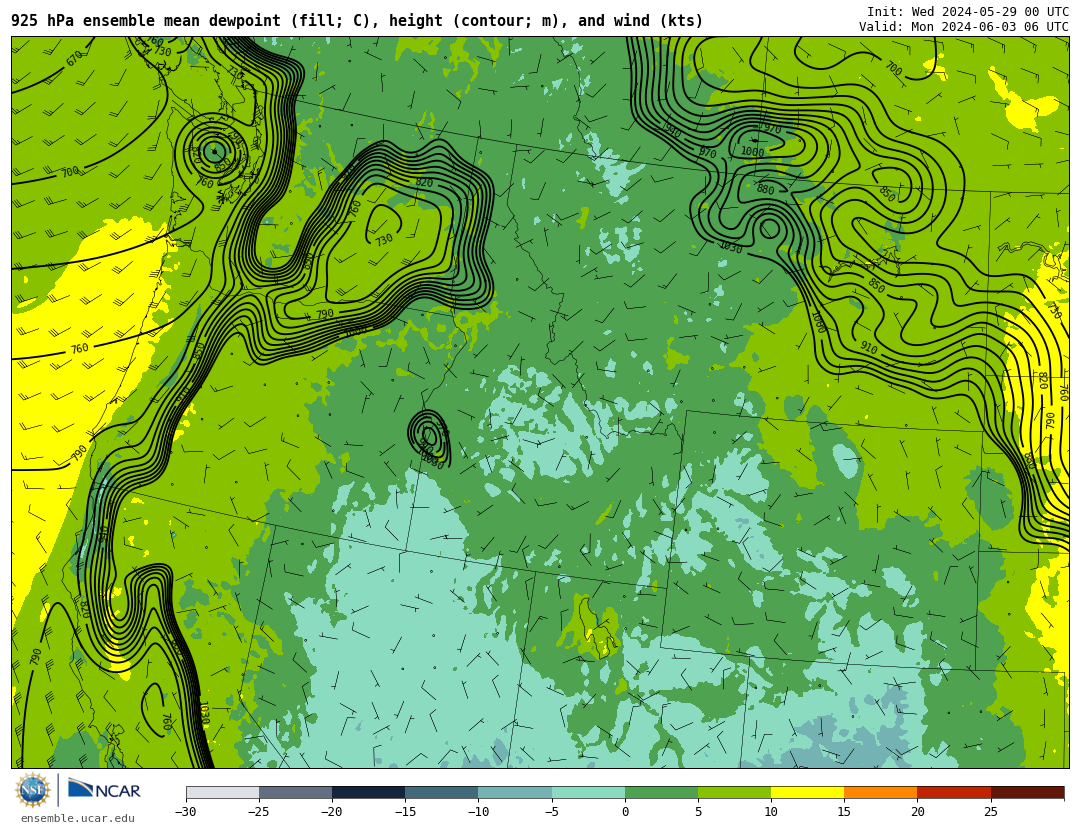Pick the yellow 10 to 15 colorbar swatch

(807, 792)
